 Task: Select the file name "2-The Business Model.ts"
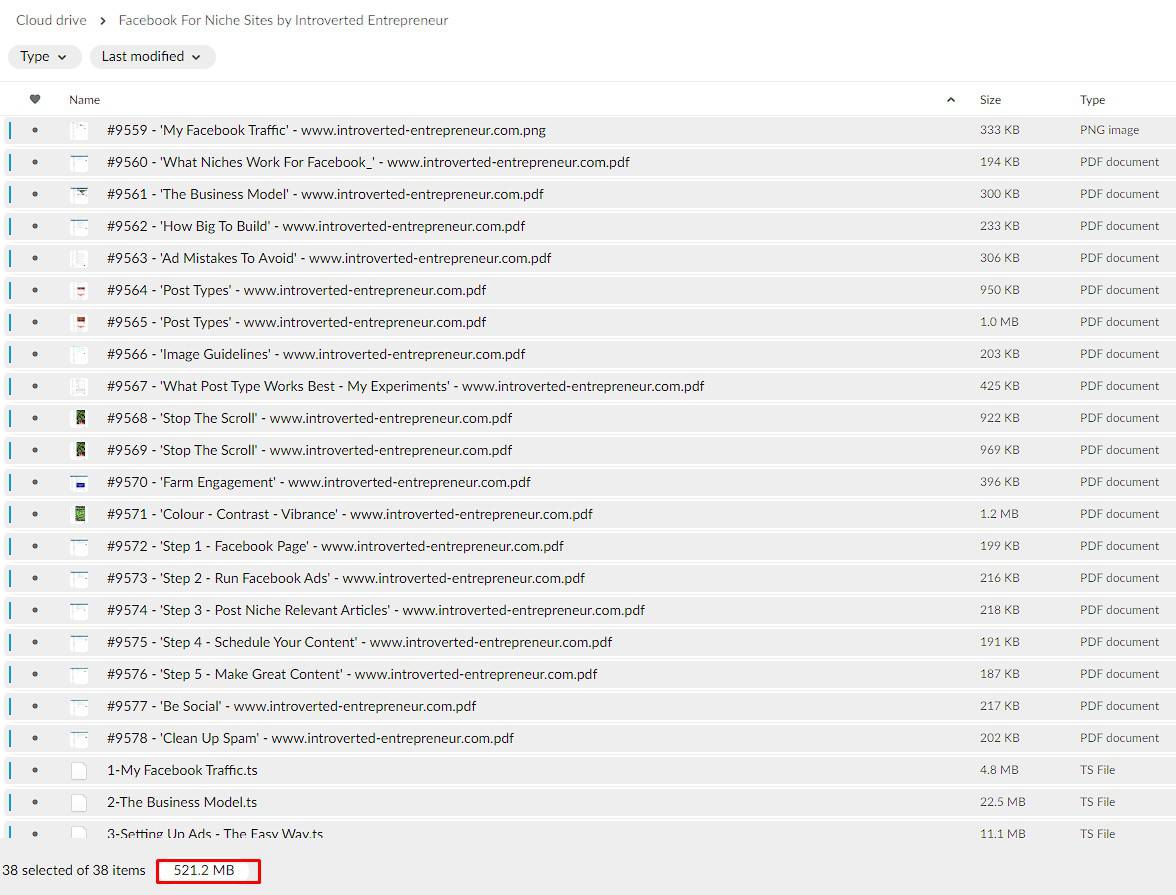182,803
